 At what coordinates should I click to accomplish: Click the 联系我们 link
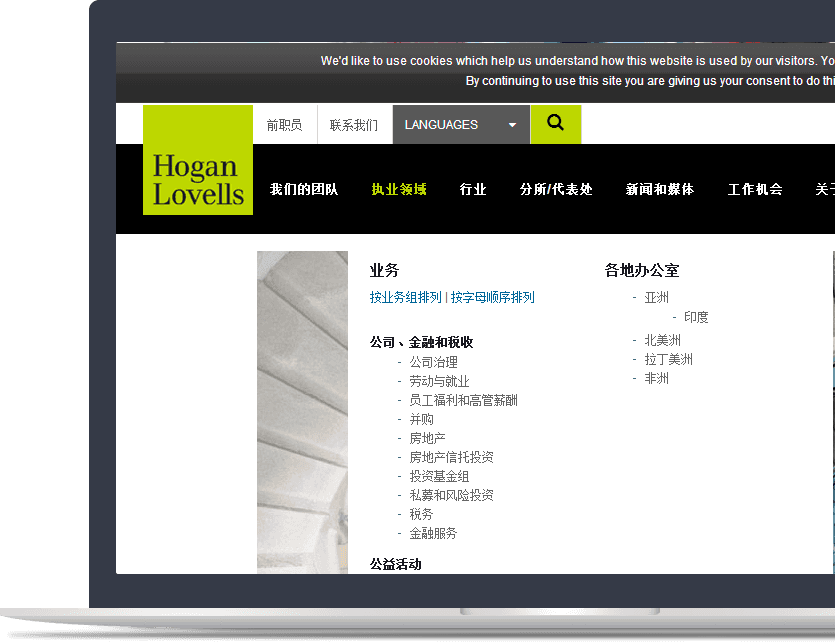(353, 124)
